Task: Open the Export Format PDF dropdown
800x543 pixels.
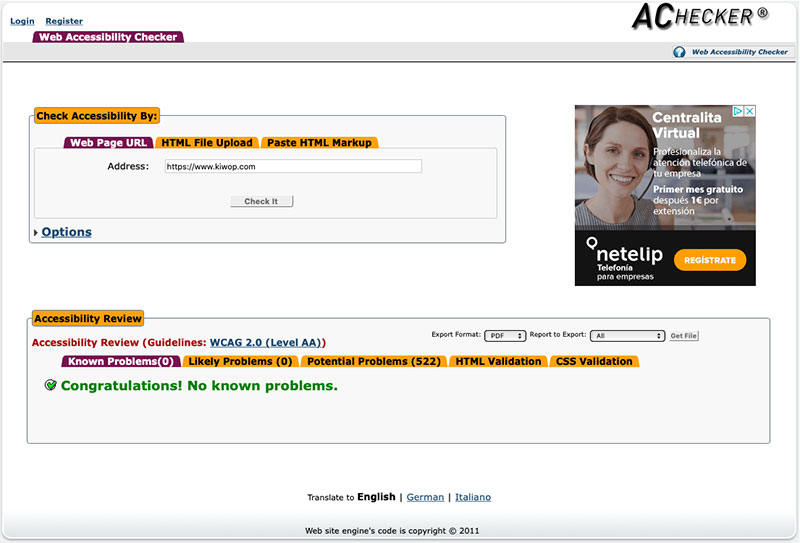Action: [505, 336]
